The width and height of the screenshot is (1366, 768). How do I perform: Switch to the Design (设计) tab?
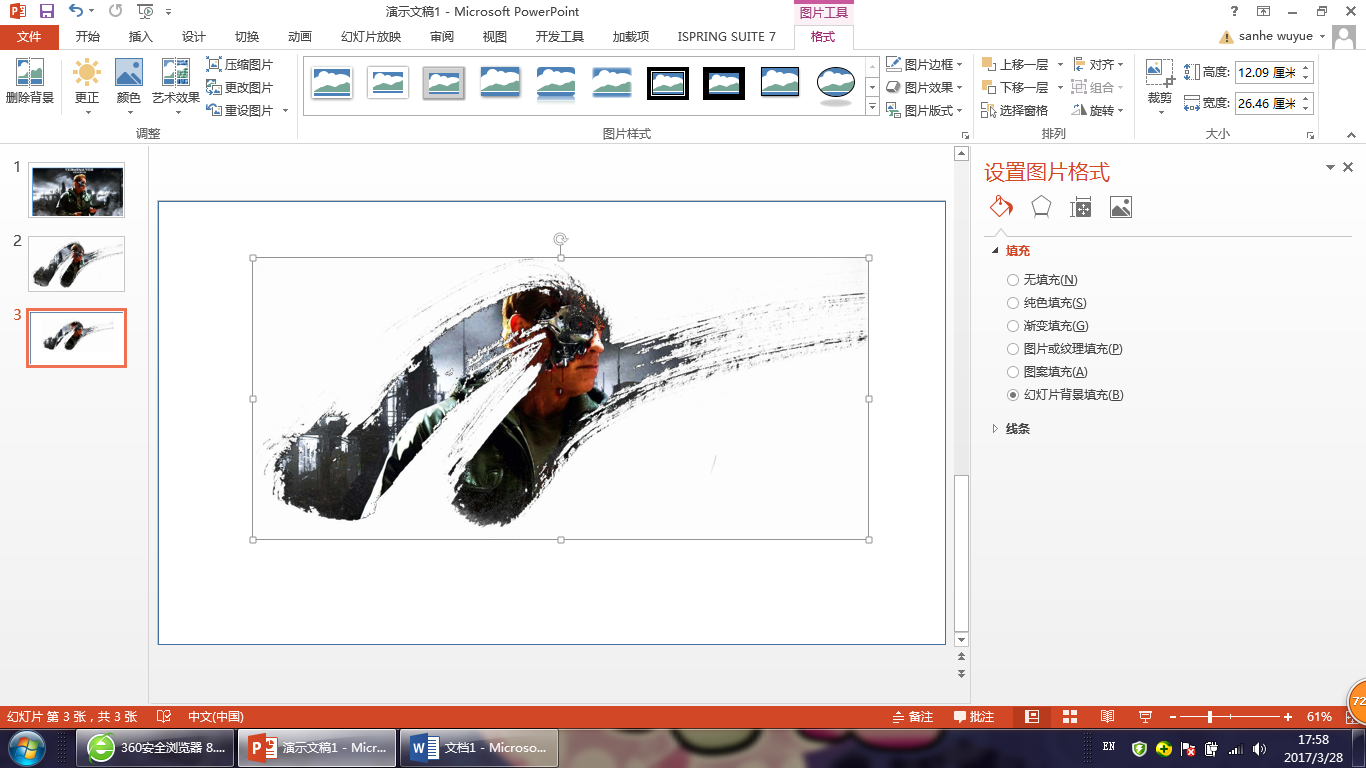coord(194,37)
